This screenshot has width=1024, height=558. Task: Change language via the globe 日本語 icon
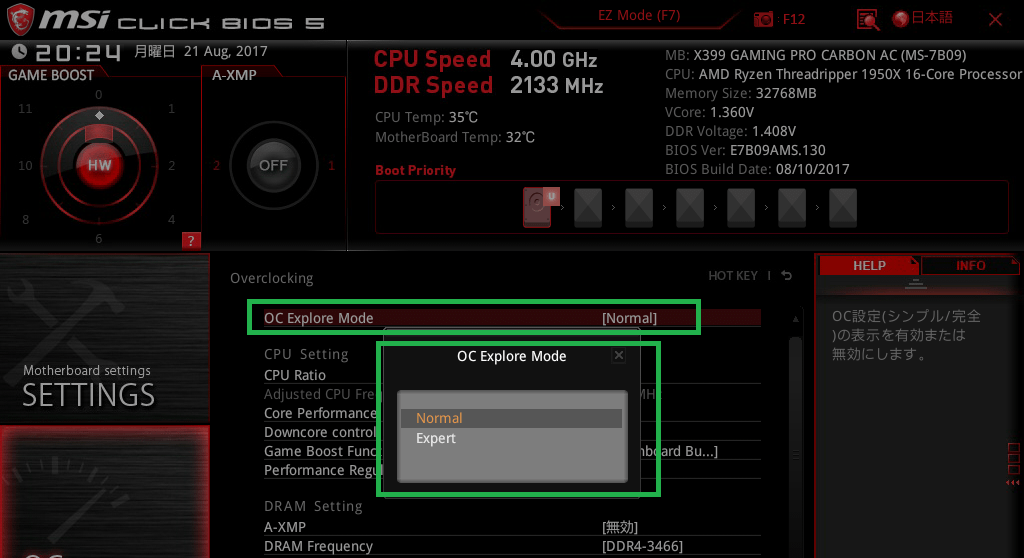click(923, 18)
